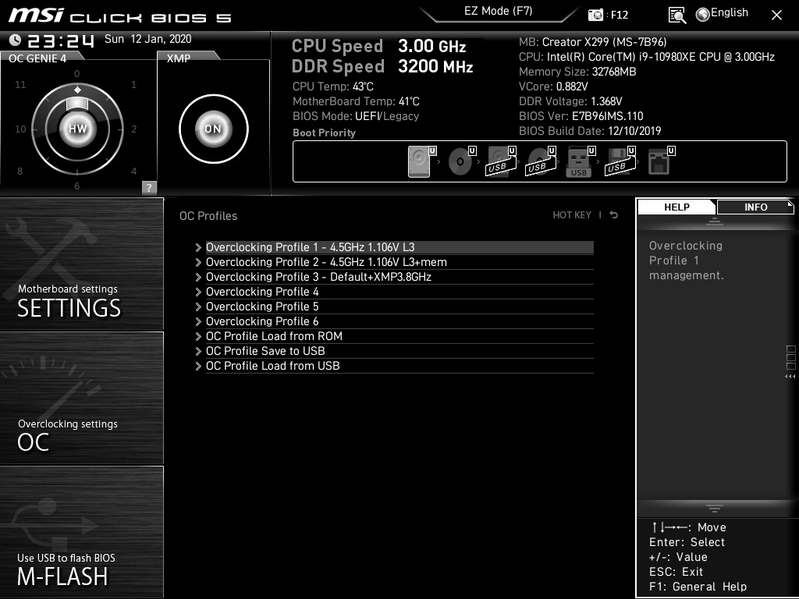Select the USB CD-ROM boot device icon
Image resolution: width=799 pixels, height=599 pixels.
(541, 161)
